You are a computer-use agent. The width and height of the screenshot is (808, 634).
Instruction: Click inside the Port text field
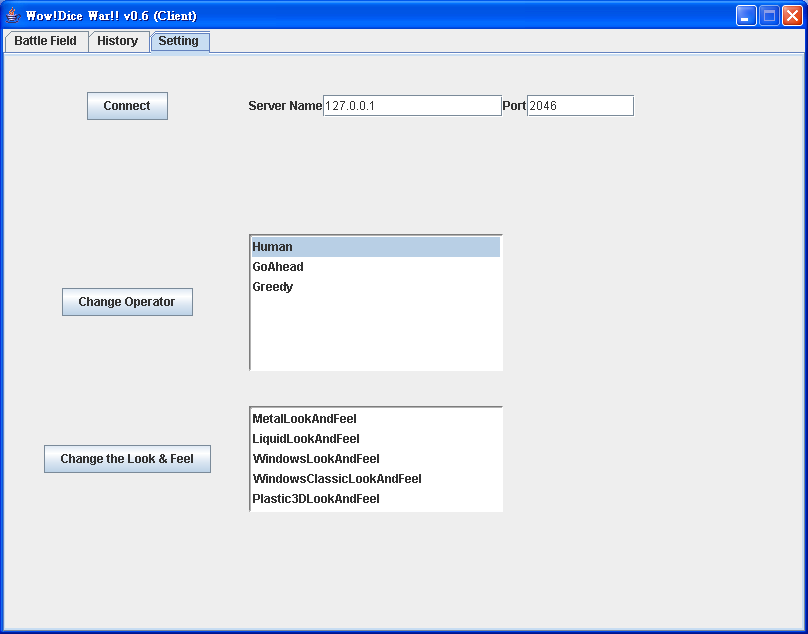tap(580, 106)
